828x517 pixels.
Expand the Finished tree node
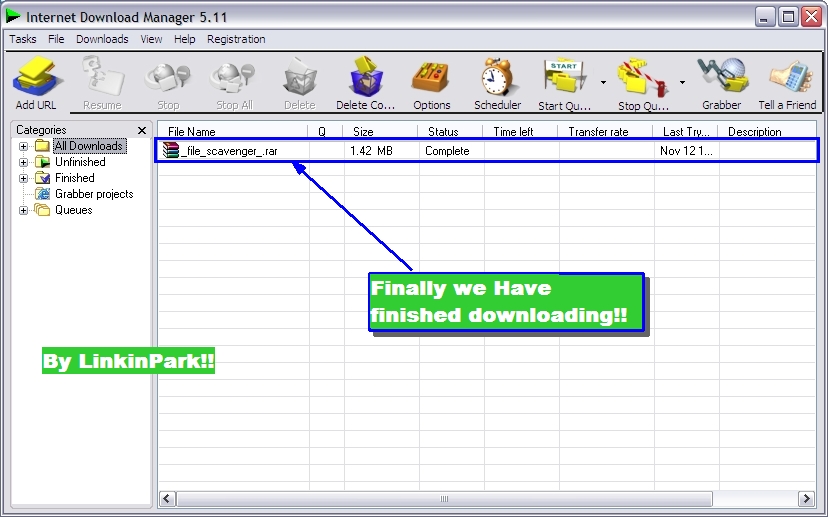click(x=23, y=178)
